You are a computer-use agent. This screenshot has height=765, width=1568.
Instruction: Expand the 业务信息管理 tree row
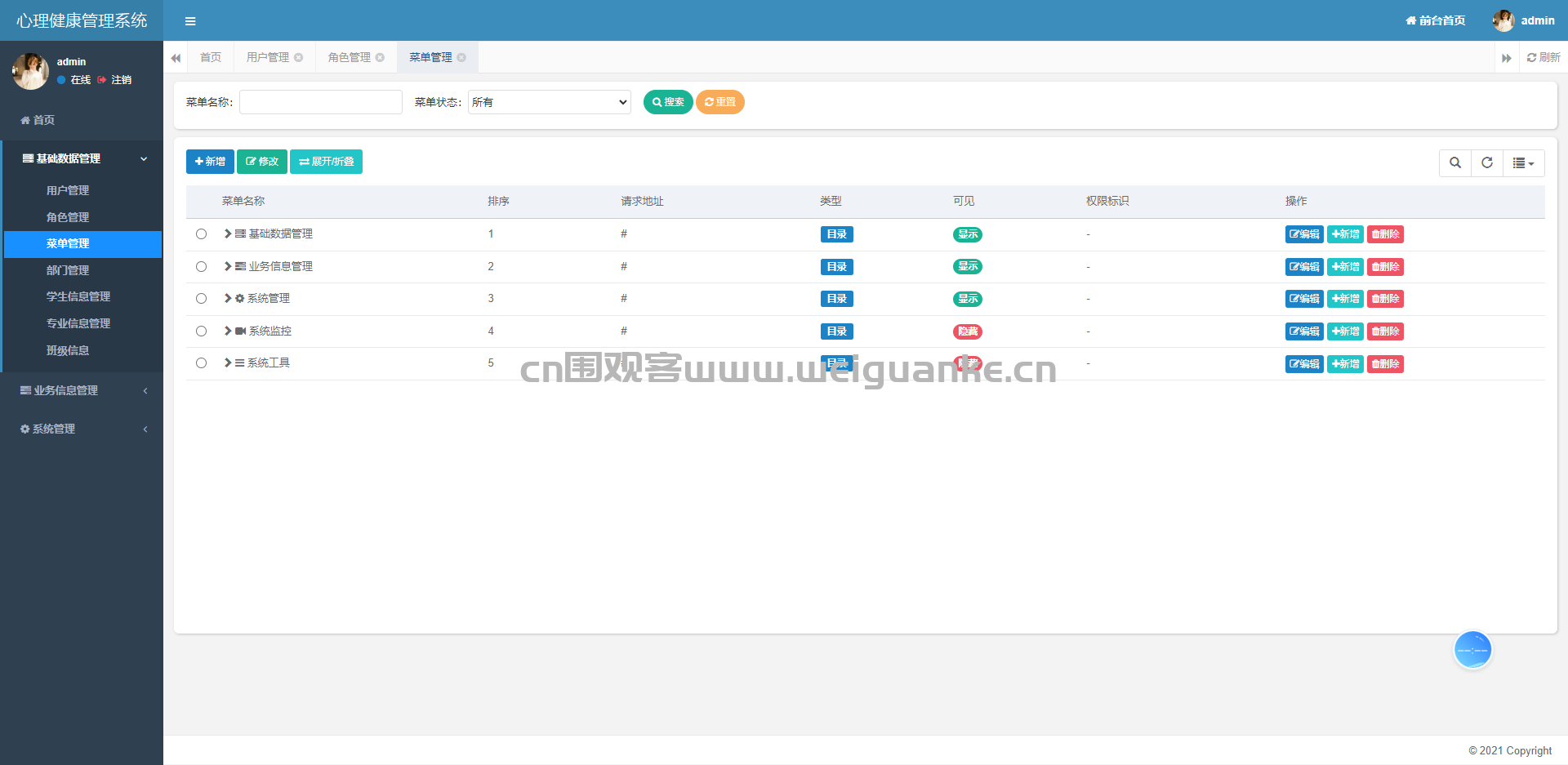coord(228,266)
